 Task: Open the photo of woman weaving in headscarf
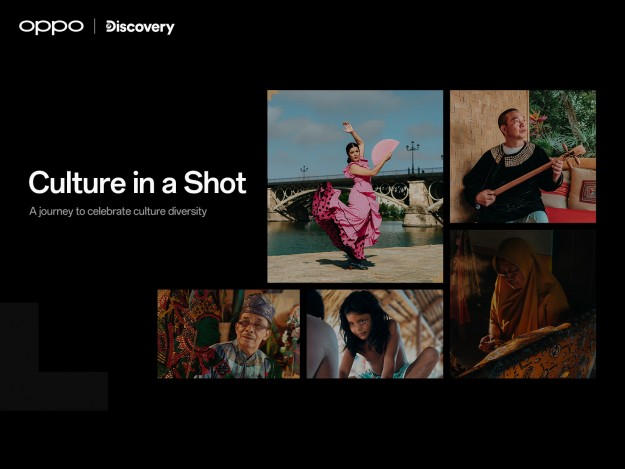(x=522, y=304)
